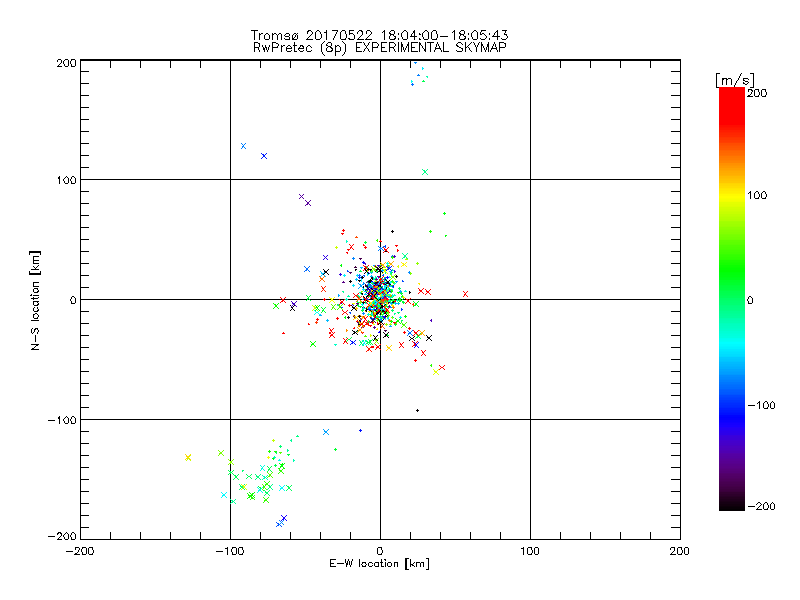The height and width of the screenshot is (600, 800).
Task: Click the green X marker just above the 100 km line
Action: [425, 172]
